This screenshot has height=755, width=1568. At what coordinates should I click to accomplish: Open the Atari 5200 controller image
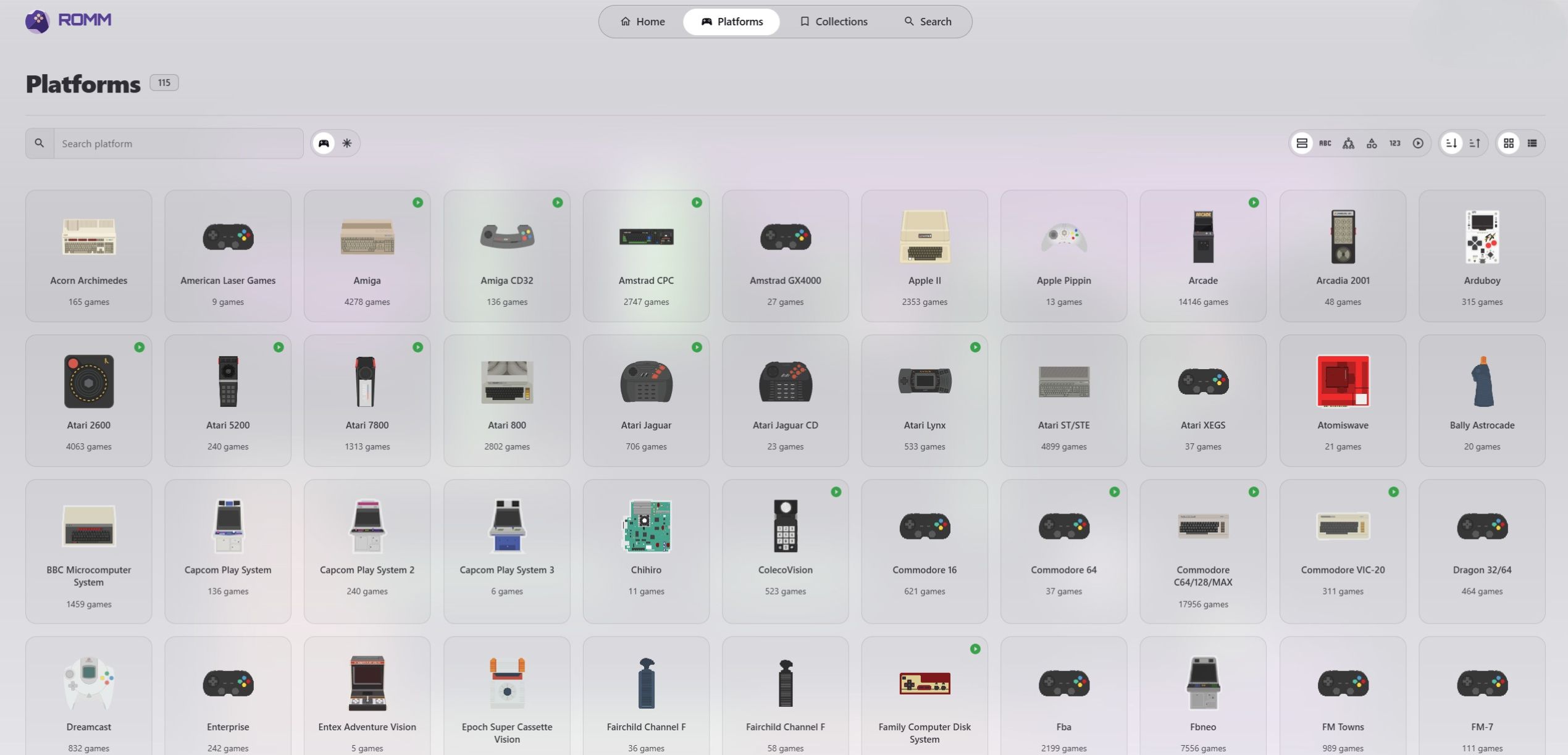[x=228, y=382]
